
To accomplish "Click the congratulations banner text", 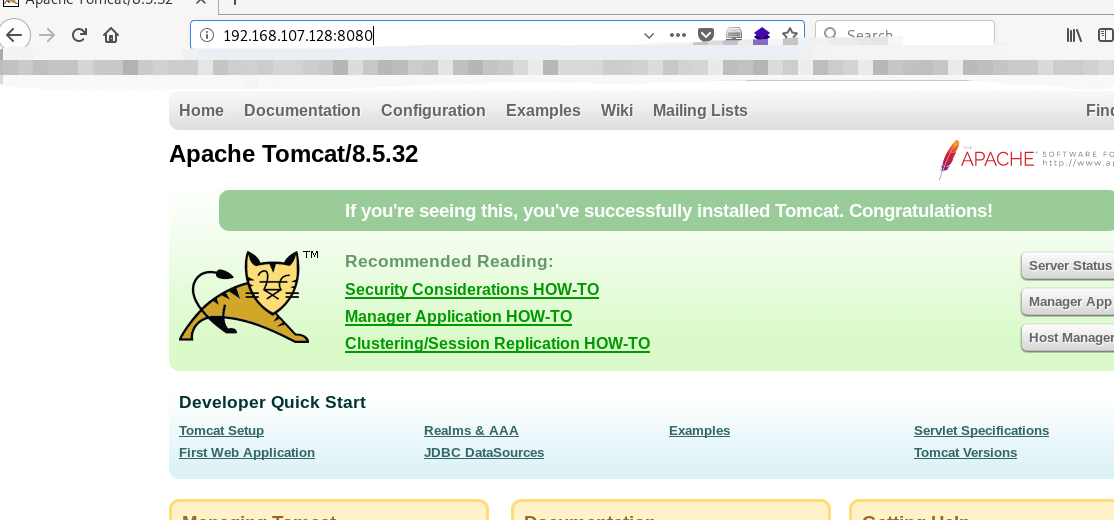I will click(x=669, y=211).
